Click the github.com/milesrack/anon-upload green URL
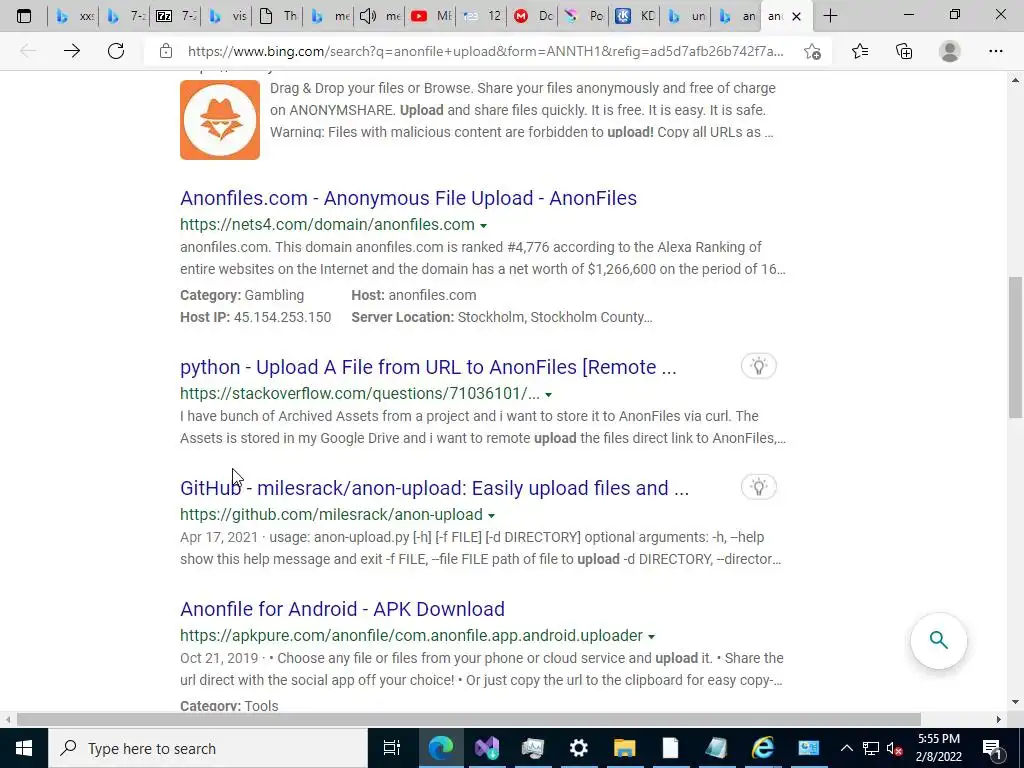The width and height of the screenshot is (1024, 768). coord(331,515)
